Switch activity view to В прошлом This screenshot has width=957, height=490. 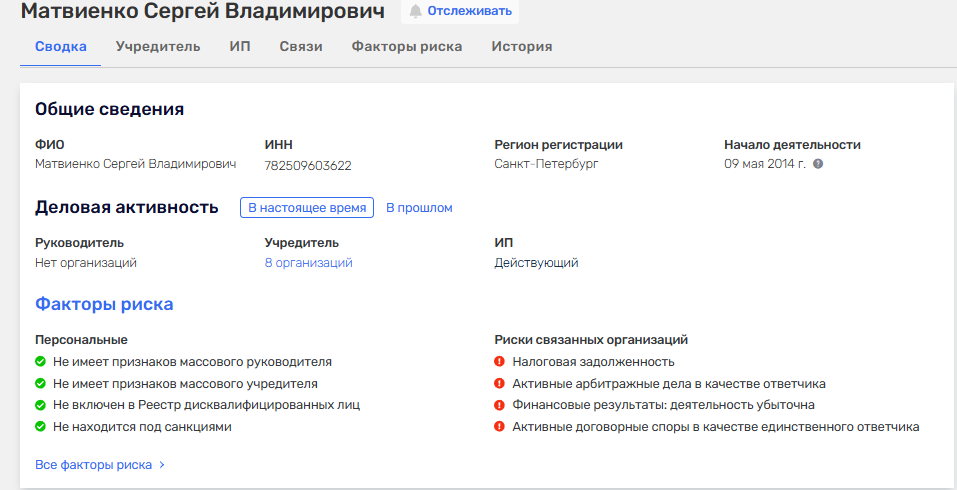[x=419, y=208]
